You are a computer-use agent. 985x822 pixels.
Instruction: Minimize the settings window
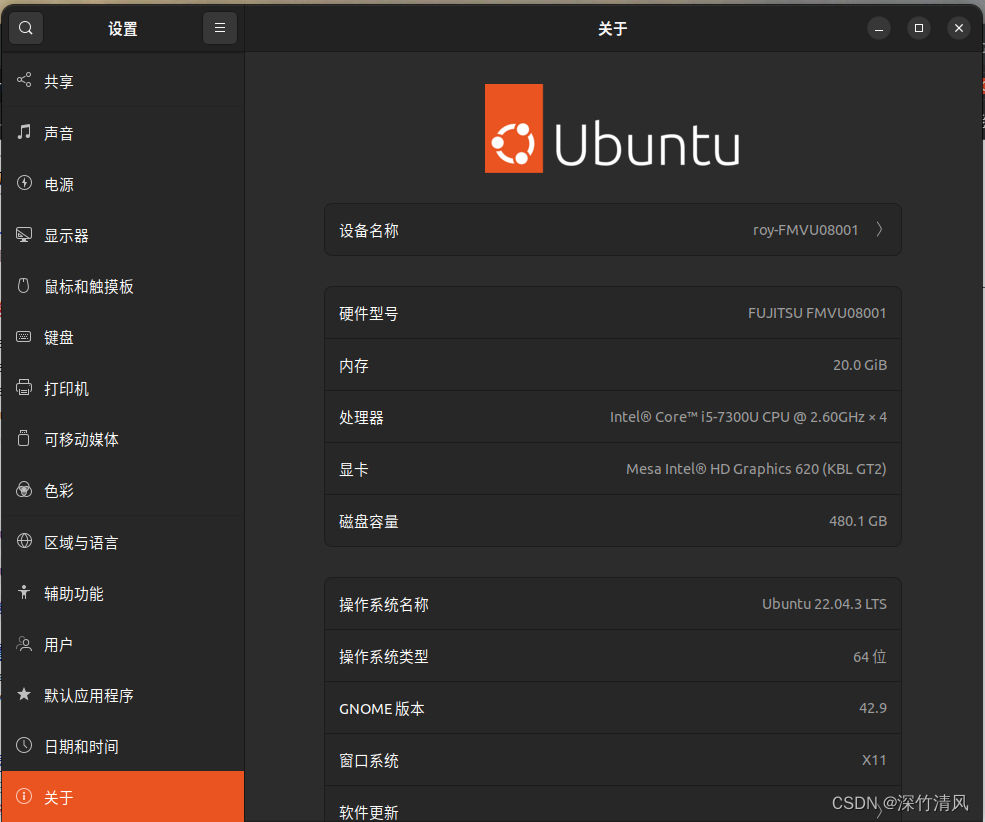[879, 28]
